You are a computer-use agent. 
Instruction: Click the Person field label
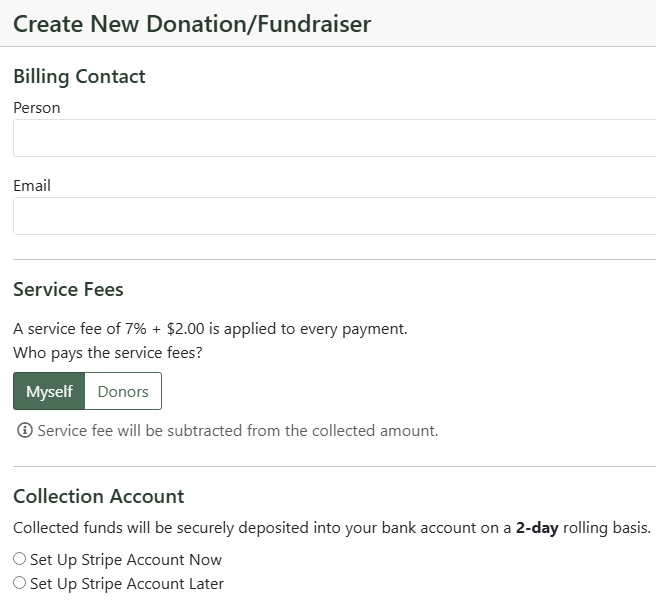[x=37, y=108]
